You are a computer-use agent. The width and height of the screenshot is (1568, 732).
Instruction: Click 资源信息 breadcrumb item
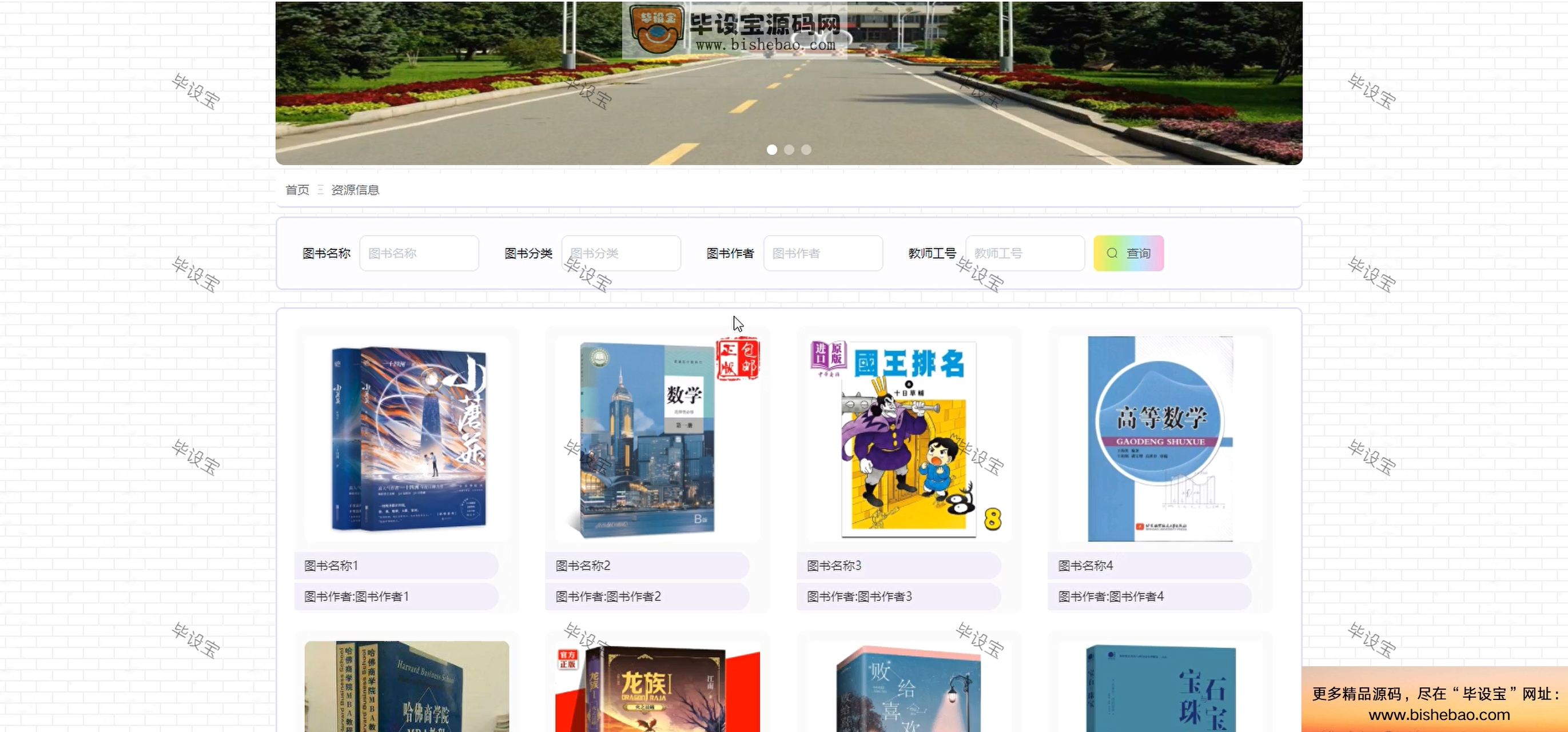(355, 190)
